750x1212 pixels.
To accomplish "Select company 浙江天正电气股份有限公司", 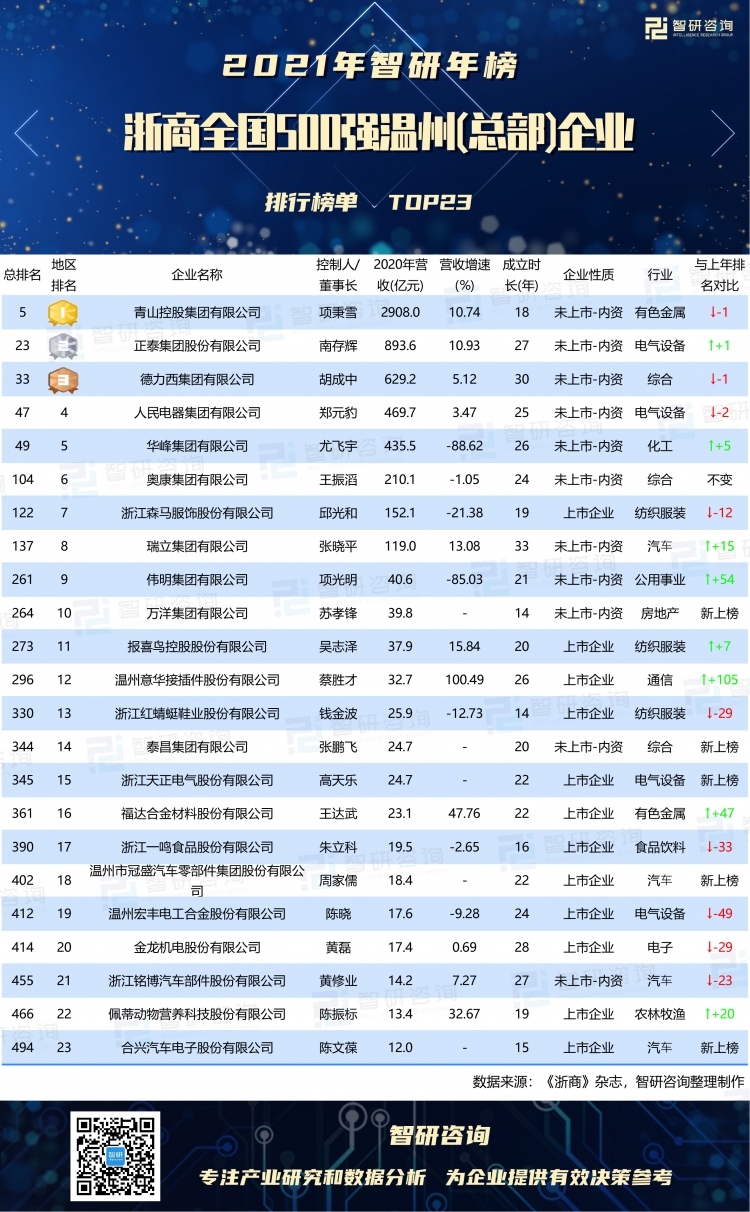I will (x=197, y=780).
